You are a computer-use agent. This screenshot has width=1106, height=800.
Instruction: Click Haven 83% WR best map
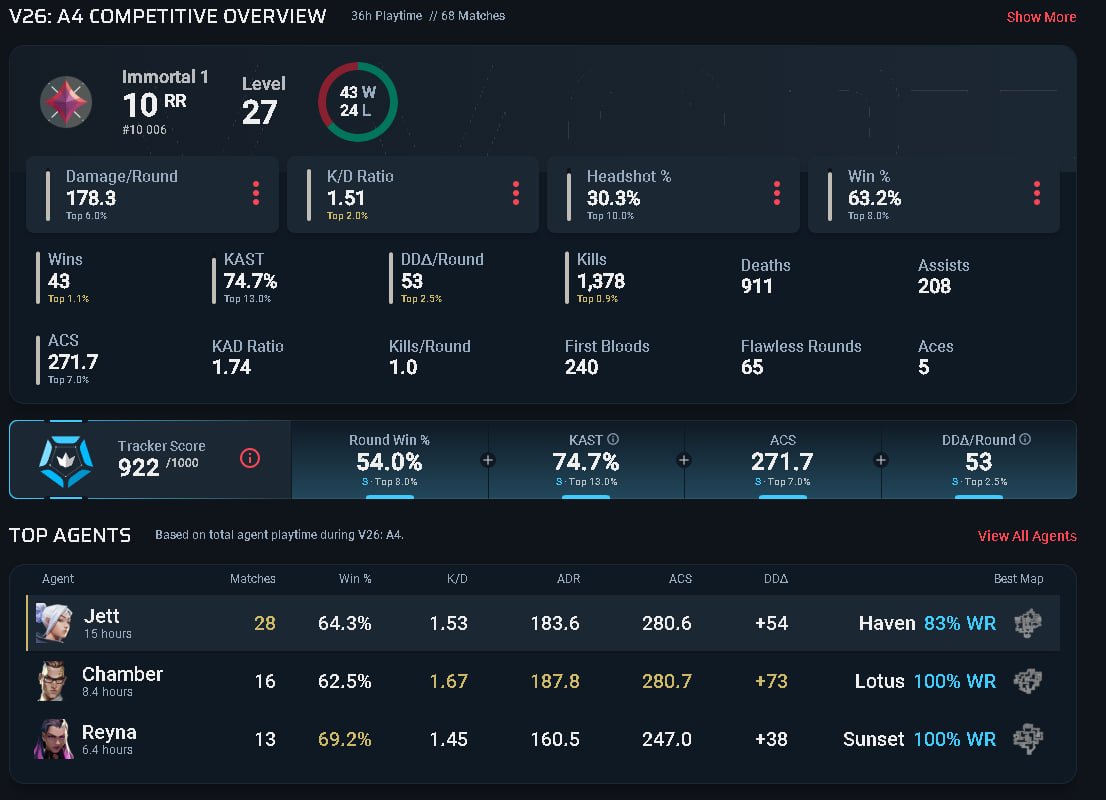coord(927,623)
